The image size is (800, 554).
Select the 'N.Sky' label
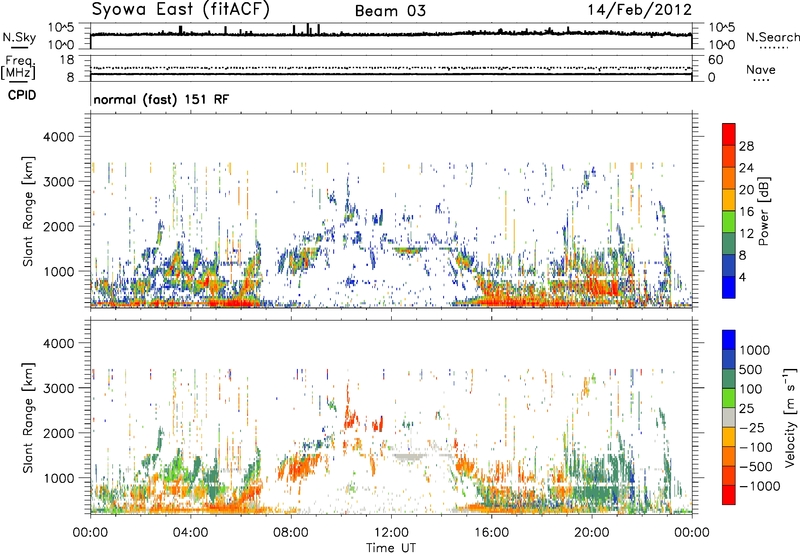19,37
